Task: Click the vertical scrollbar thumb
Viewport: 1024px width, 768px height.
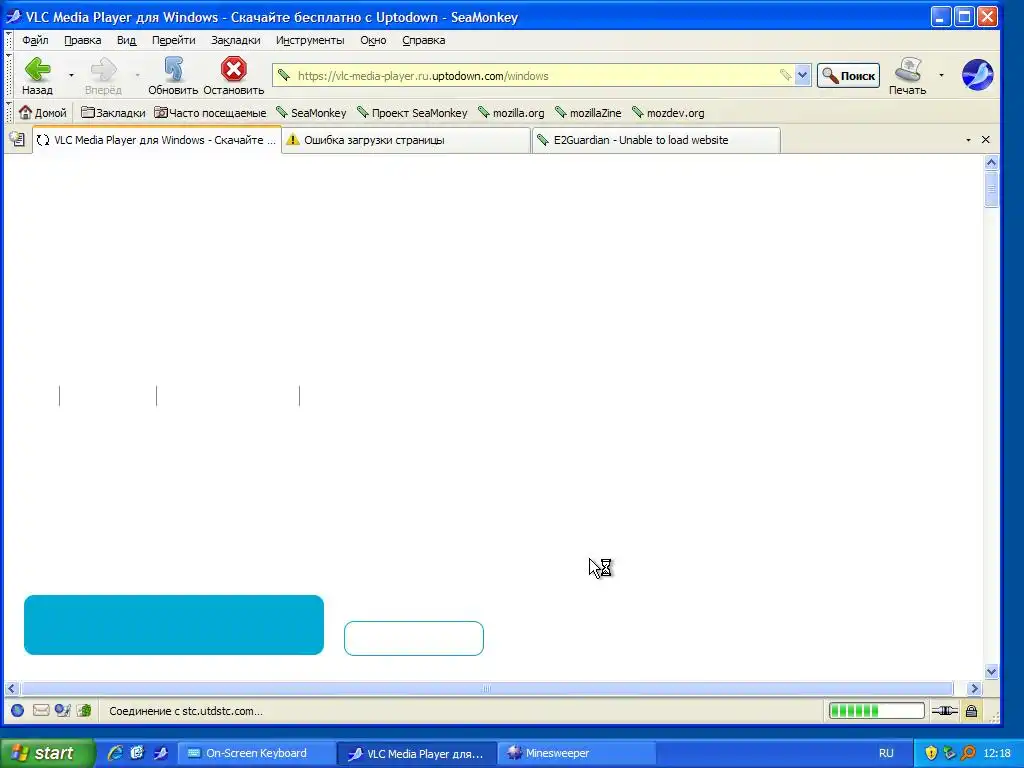Action: [x=991, y=189]
